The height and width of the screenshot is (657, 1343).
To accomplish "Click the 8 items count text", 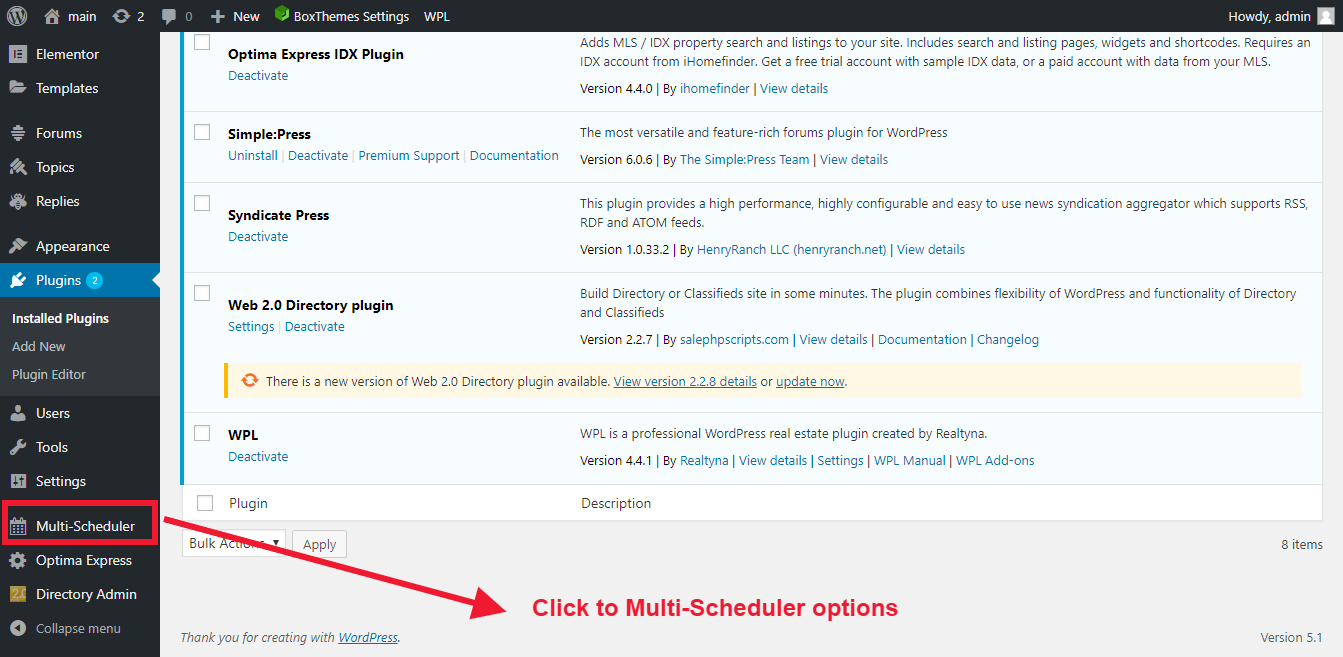I will (x=1302, y=544).
